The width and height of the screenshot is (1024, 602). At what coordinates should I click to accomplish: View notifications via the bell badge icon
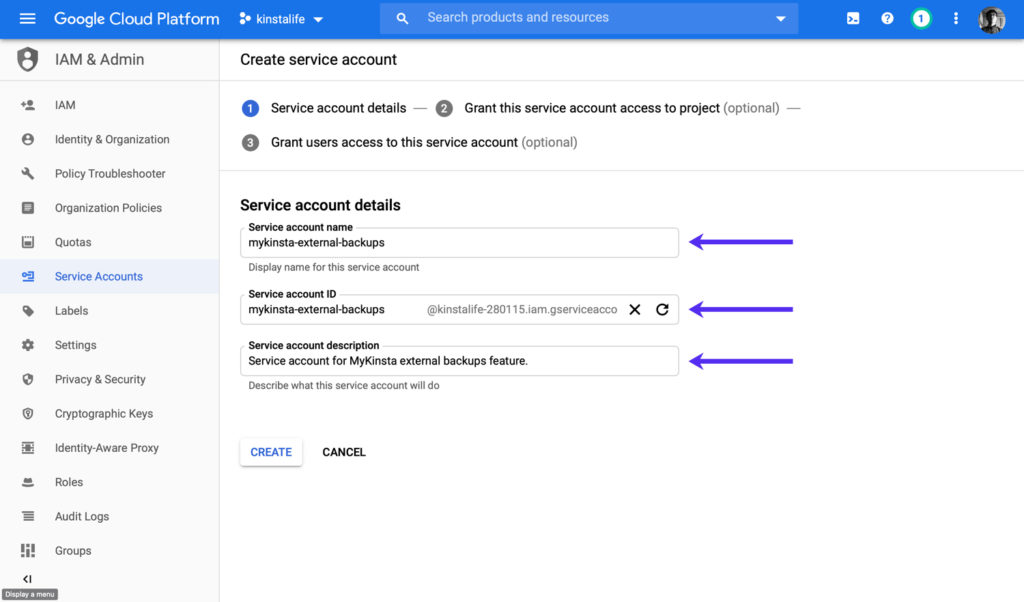tap(921, 18)
